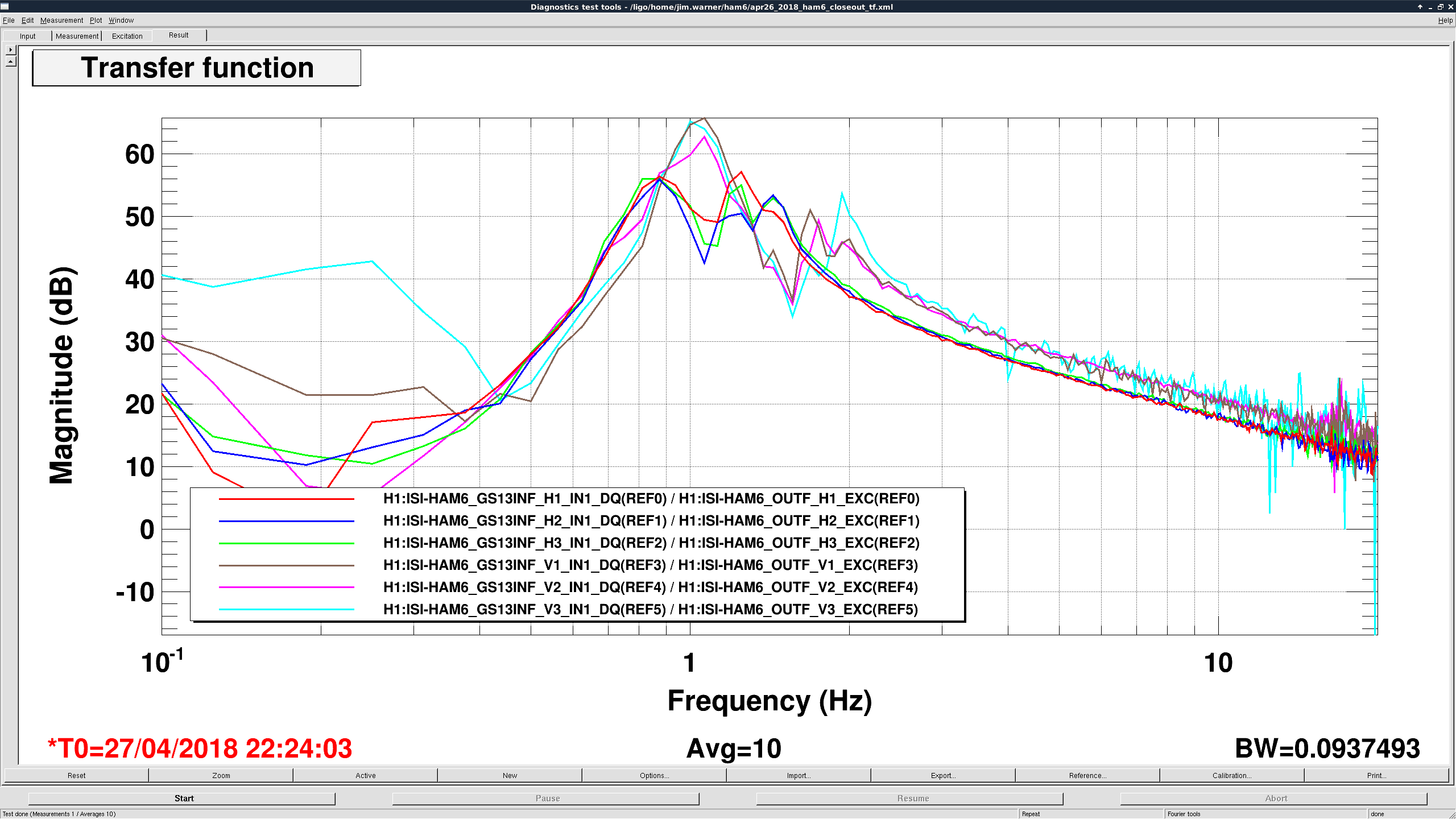This screenshot has width=1456, height=819.
Task: Open the Calibration... dialog
Action: point(1232,775)
